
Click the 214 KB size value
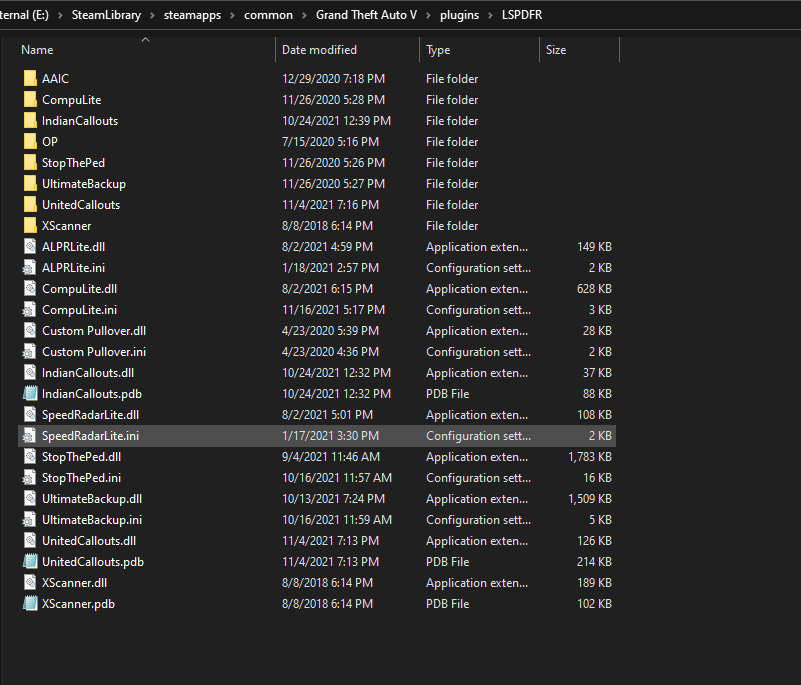(594, 561)
